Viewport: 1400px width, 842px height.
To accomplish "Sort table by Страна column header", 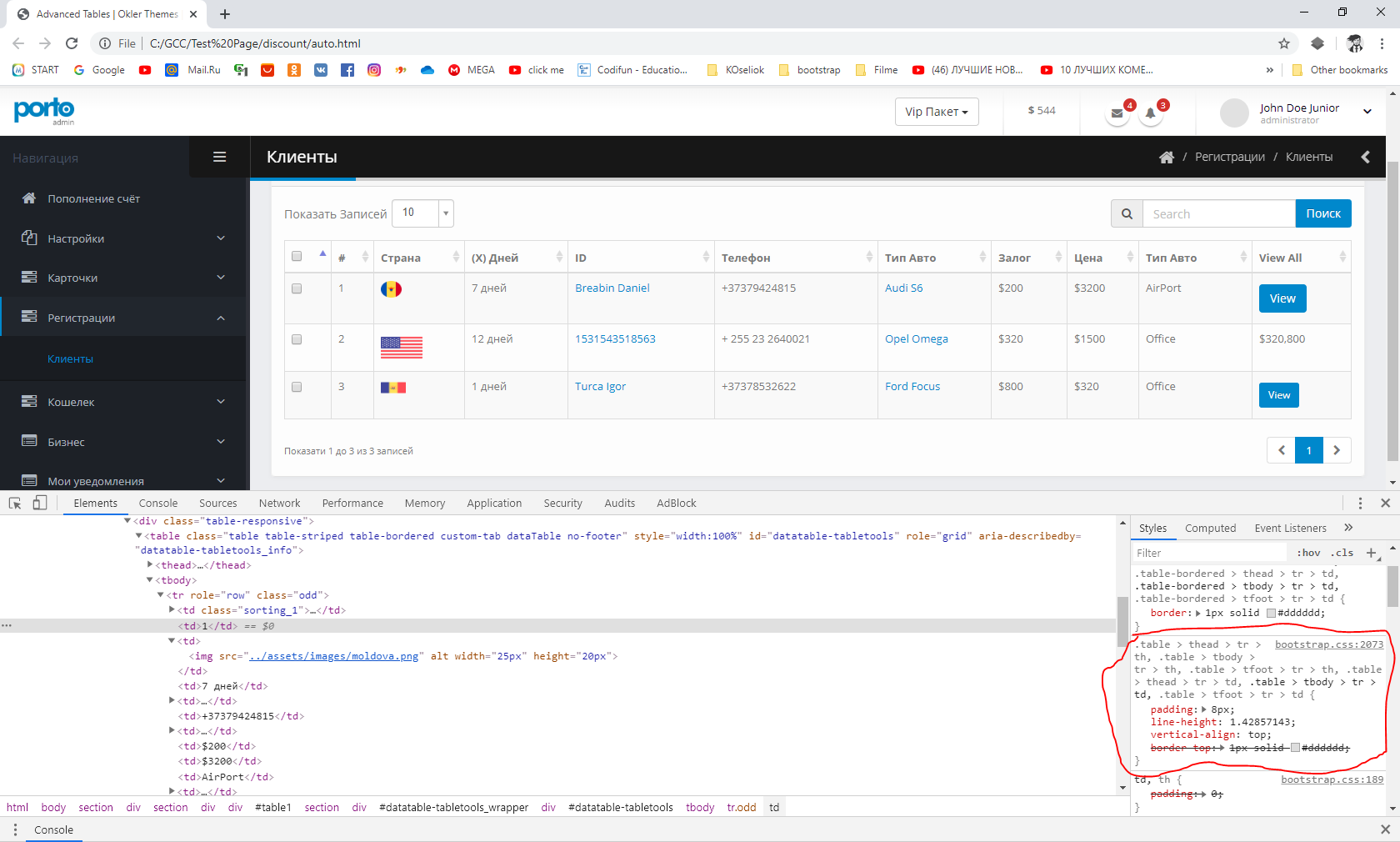I will (419, 258).
